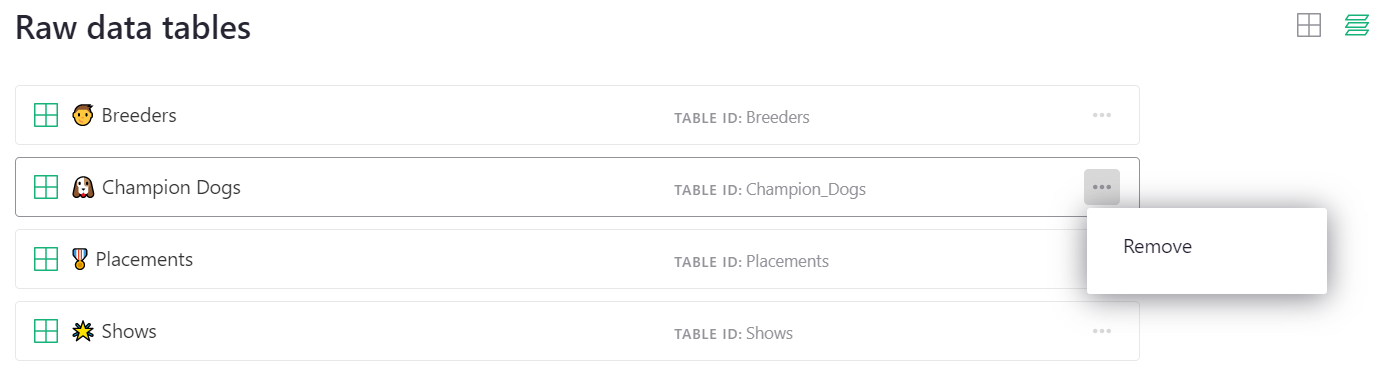Click the Breeders table grid icon

coord(46,115)
